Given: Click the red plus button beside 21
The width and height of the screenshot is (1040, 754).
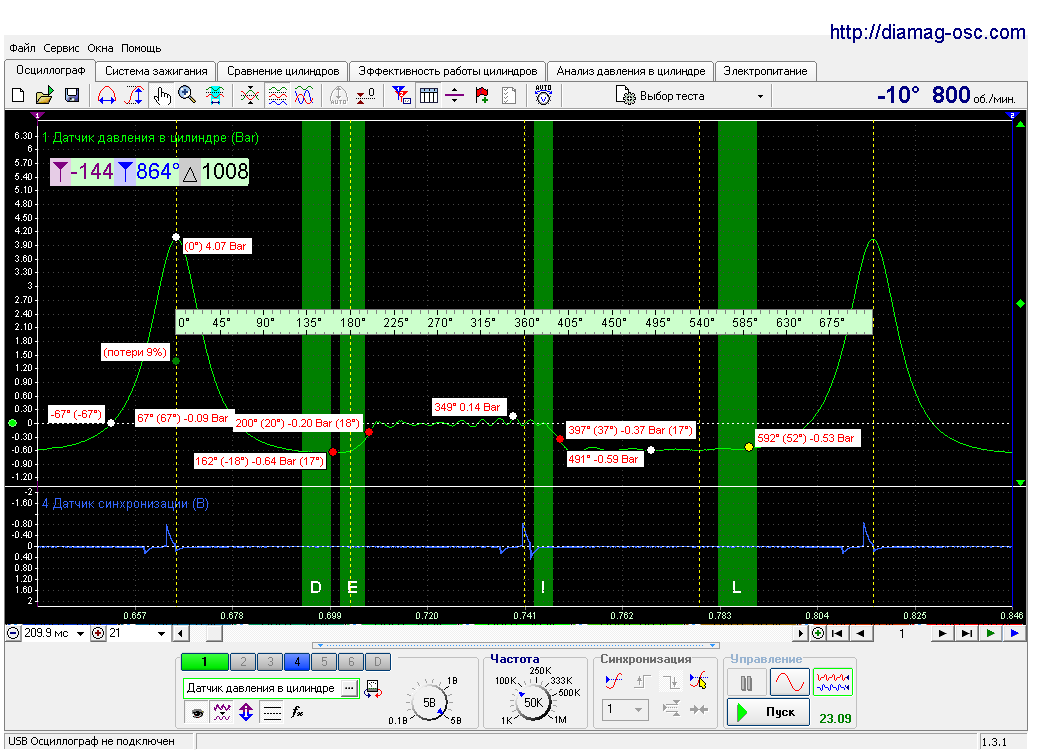Looking at the screenshot, I should click(99, 633).
